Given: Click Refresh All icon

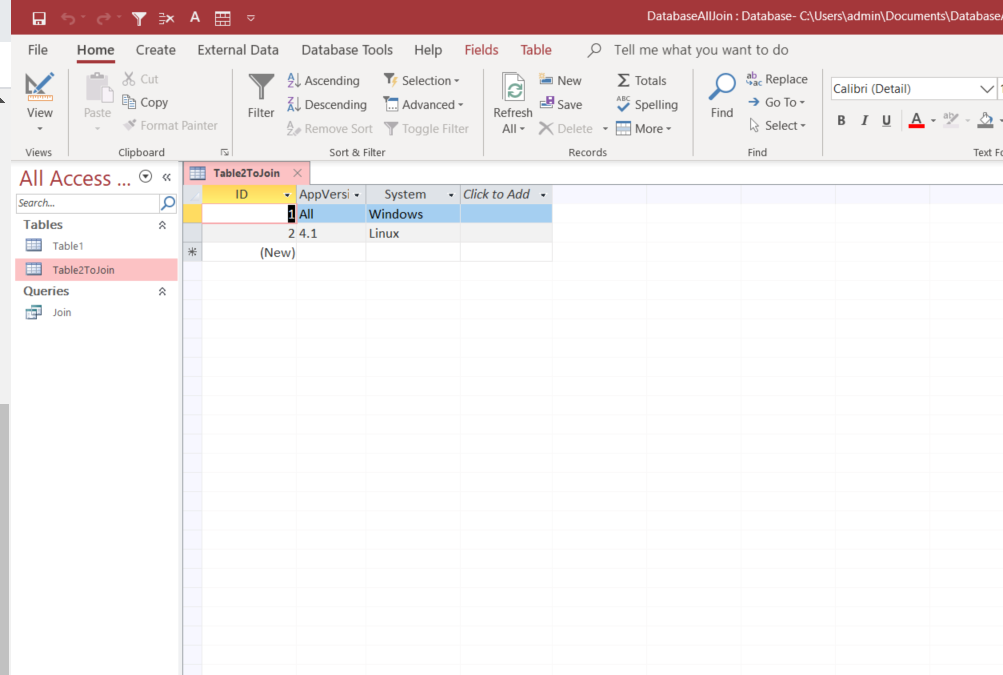Looking at the screenshot, I should coord(513,92).
